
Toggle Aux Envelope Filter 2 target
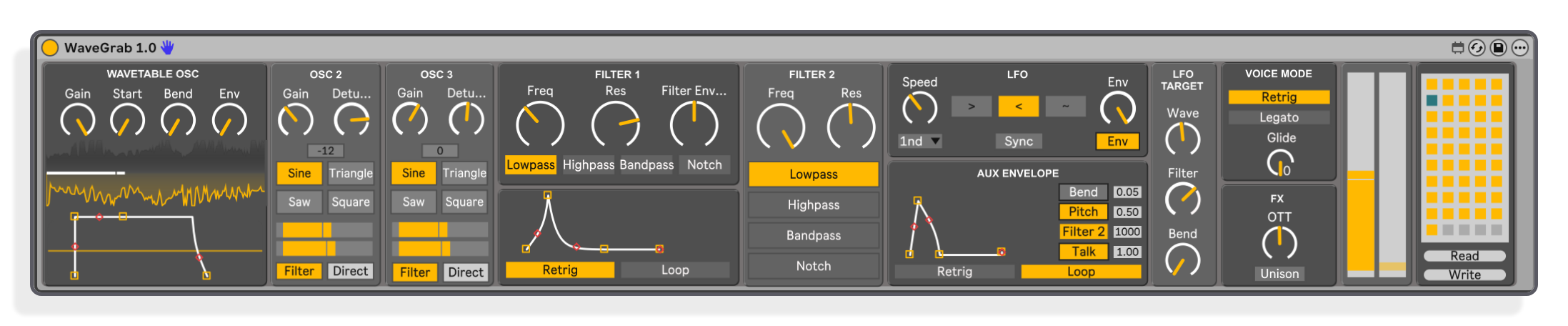(x=1084, y=232)
